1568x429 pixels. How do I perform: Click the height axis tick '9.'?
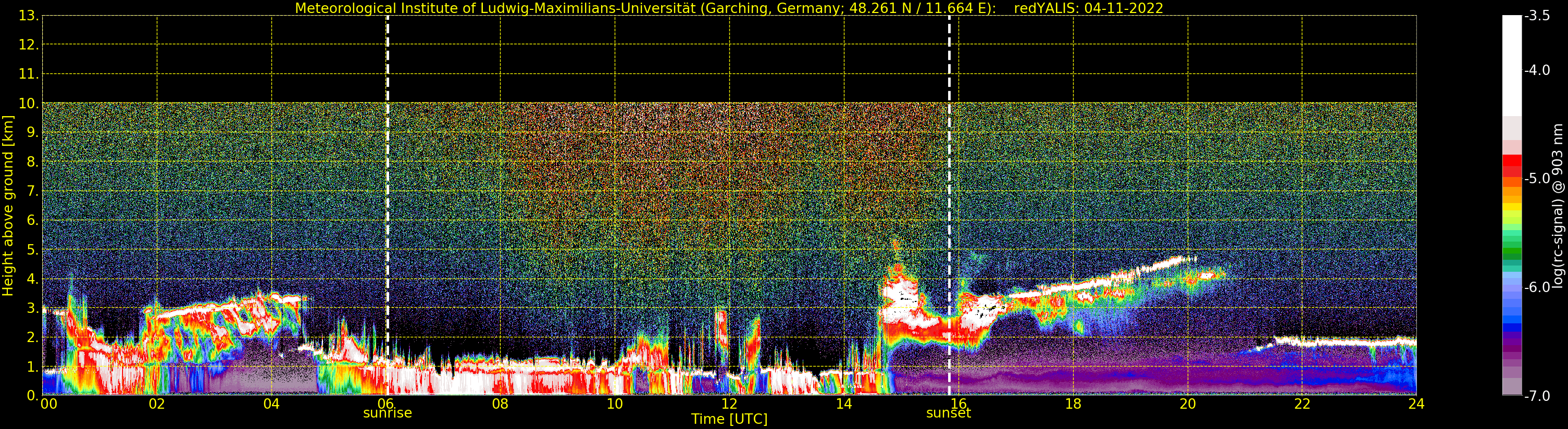point(32,133)
